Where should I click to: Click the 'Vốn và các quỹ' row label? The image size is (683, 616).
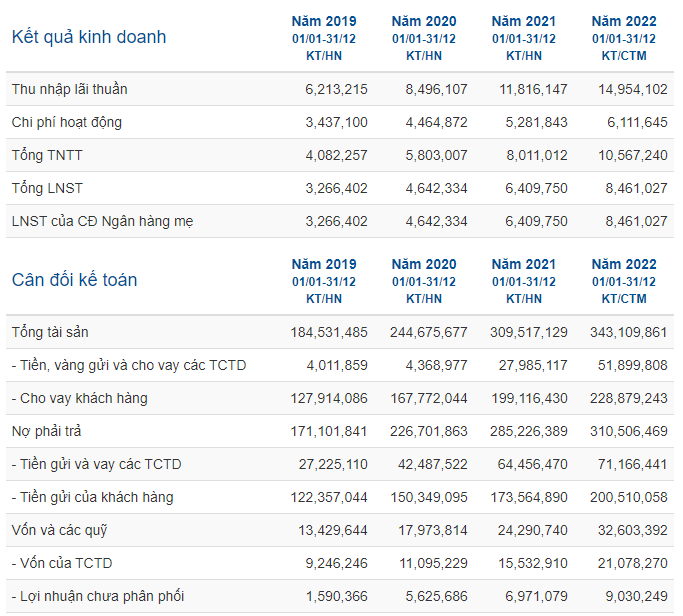pyautogui.click(x=59, y=530)
